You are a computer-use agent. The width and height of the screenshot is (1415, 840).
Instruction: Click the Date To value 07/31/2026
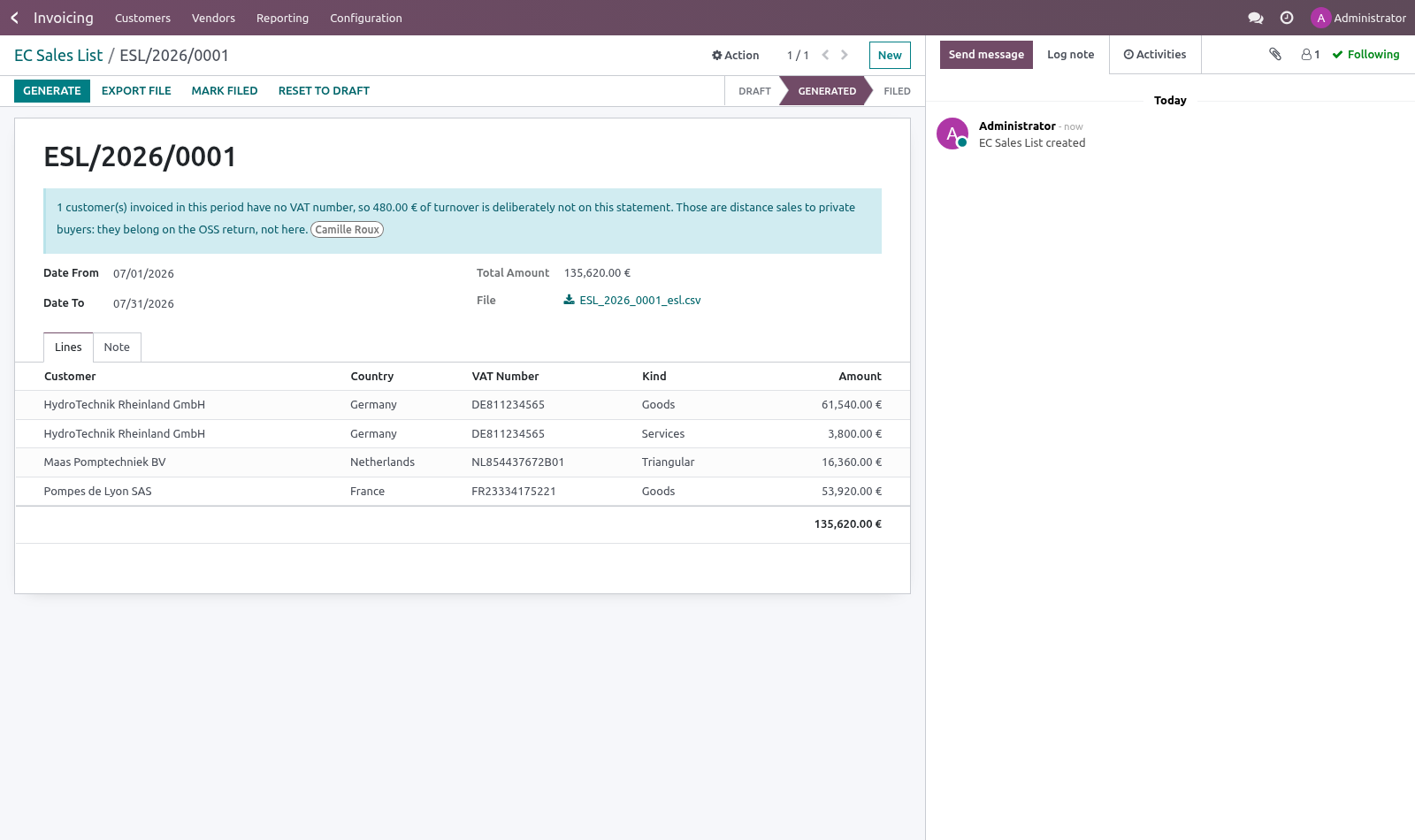[143, 304]
